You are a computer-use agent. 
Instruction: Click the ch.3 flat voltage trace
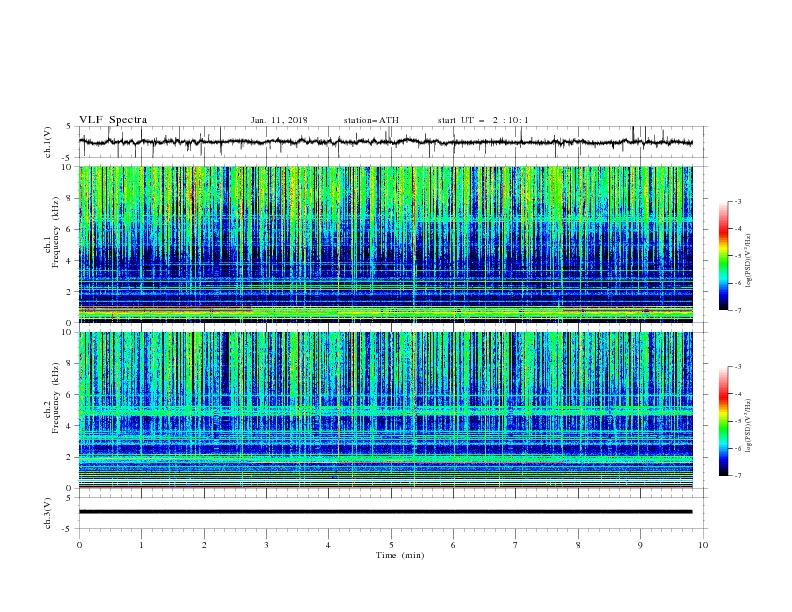point(385,512)
